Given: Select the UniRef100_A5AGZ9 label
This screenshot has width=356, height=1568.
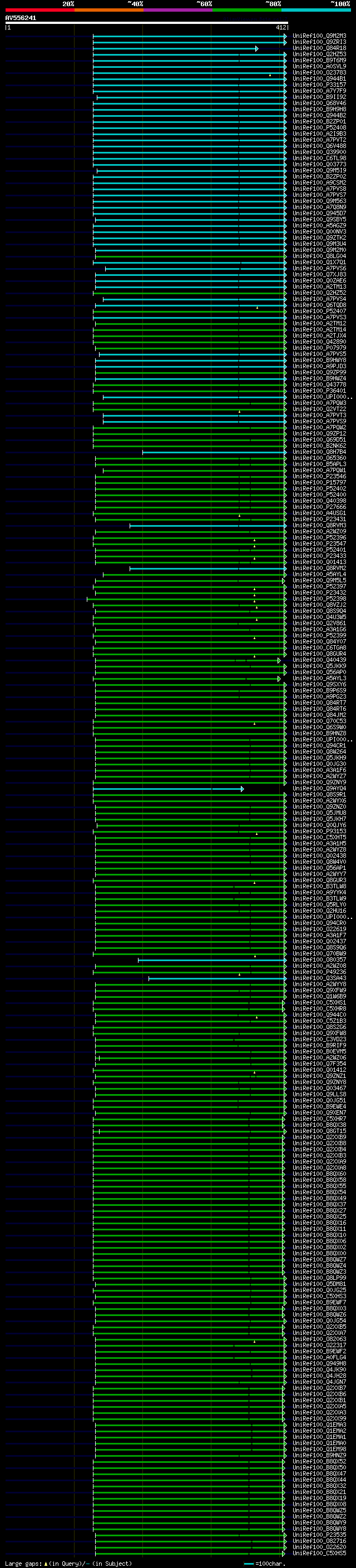Looking at the screenshot, I should pos(319,225).
